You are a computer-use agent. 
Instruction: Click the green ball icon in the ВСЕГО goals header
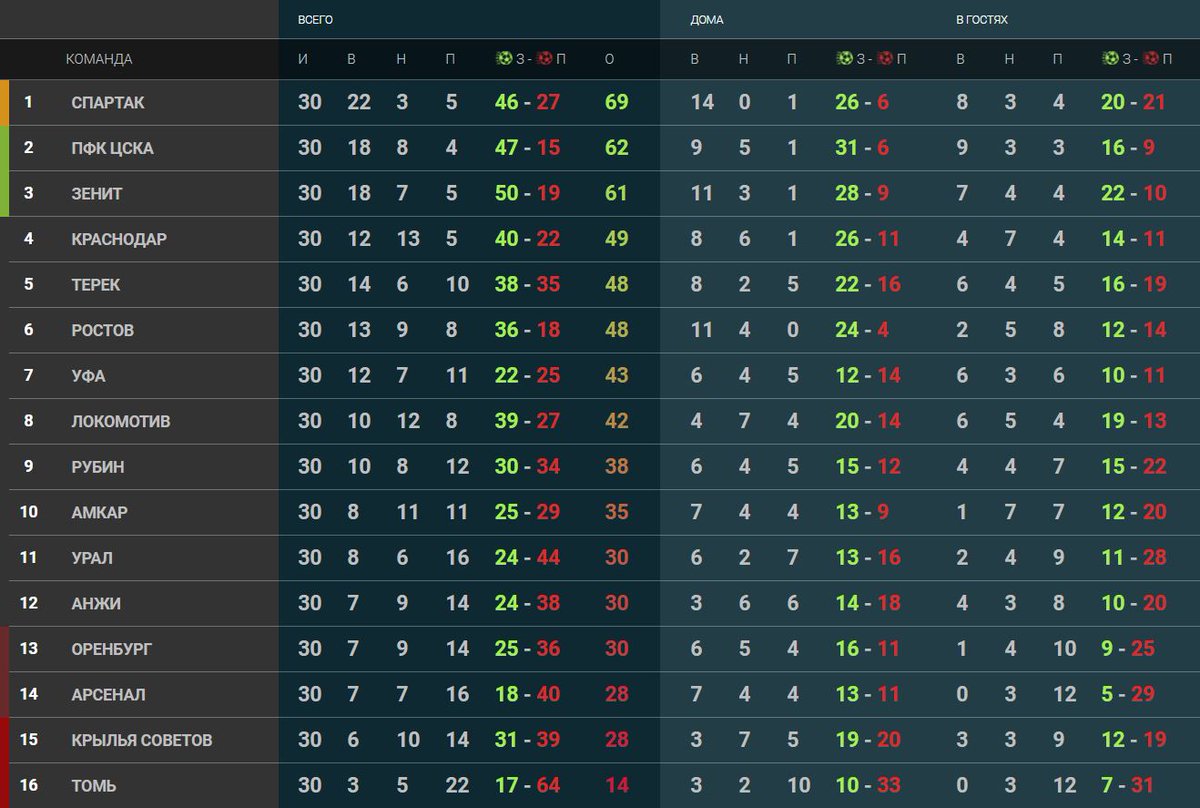[504, 59]
